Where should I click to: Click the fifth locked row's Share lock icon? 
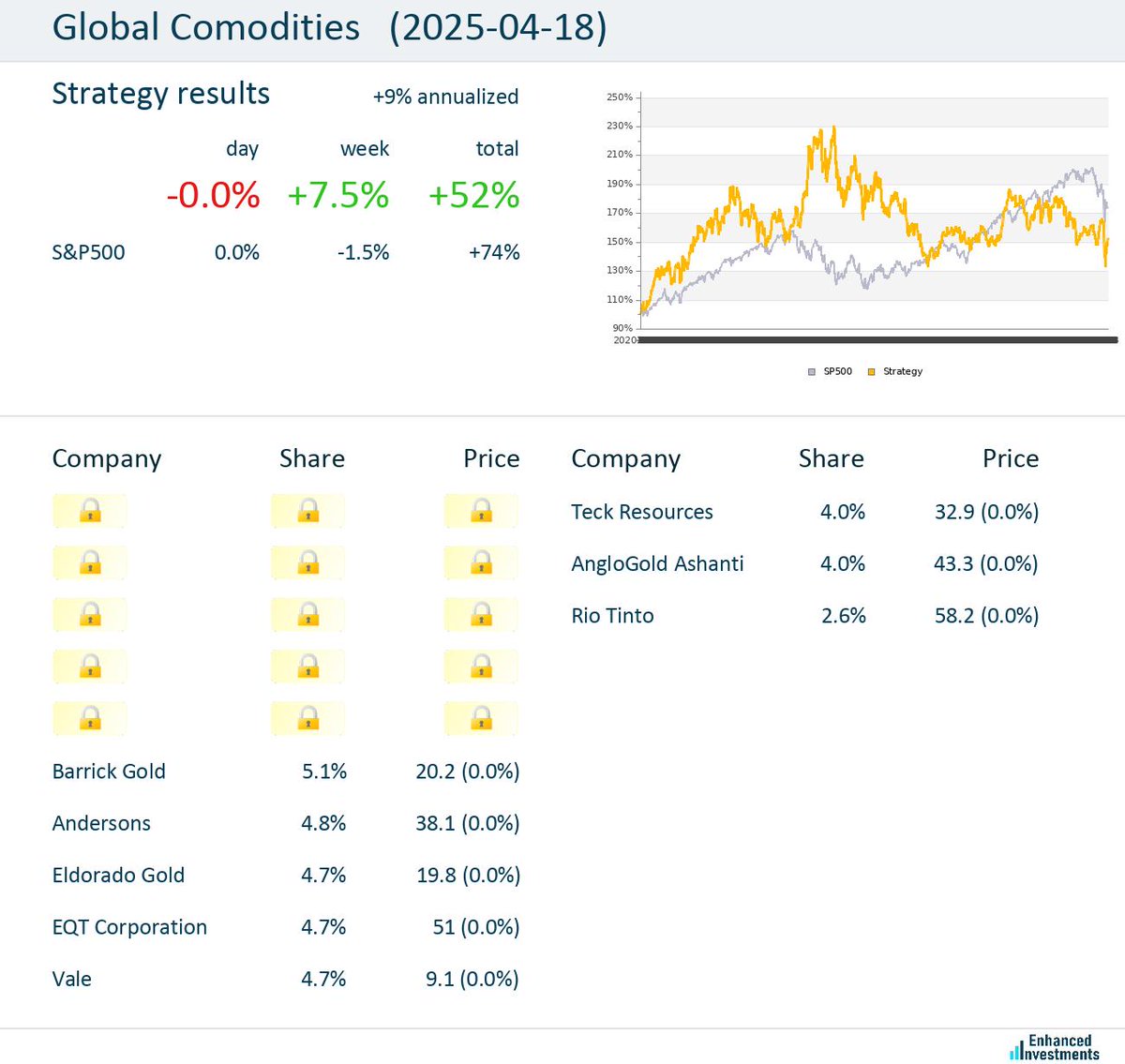point(308,719)
